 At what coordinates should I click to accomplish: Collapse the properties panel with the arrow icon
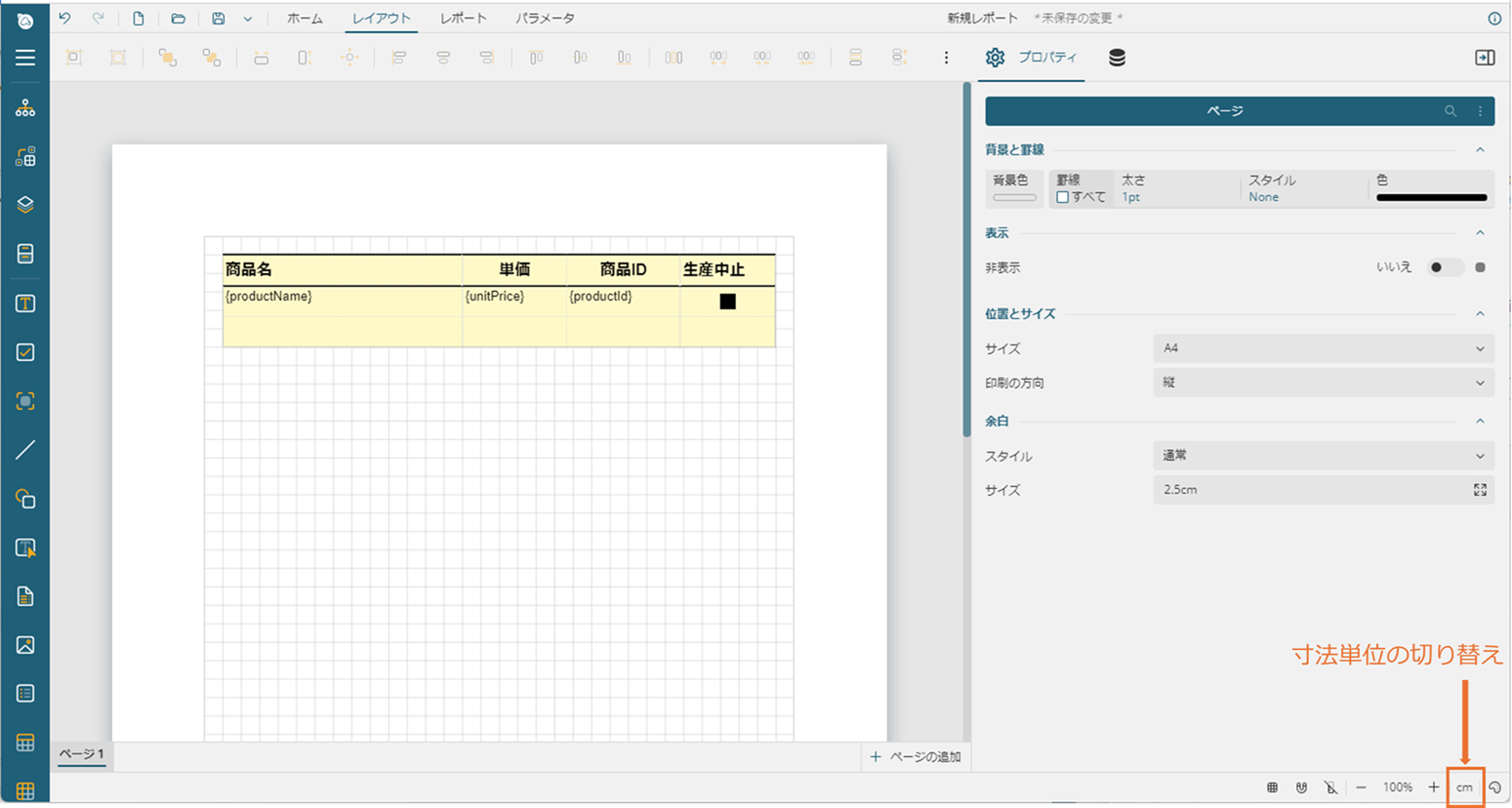click(1485, 58)
